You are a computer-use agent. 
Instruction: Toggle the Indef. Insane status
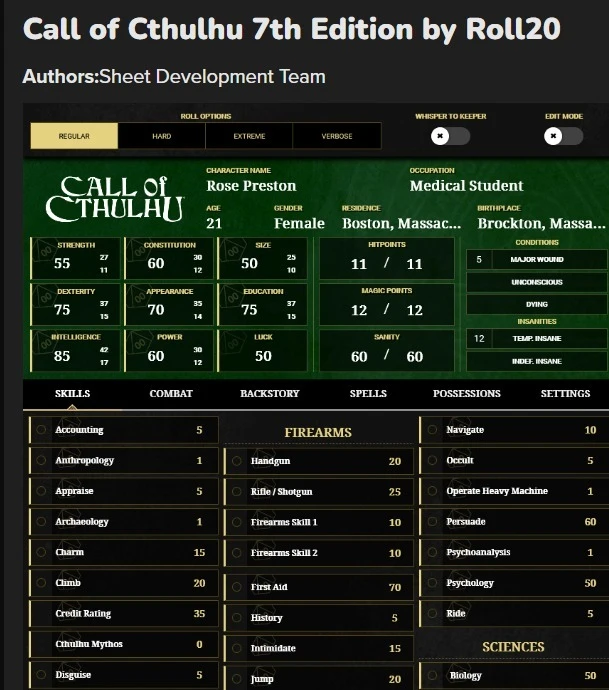click(x=537, y=361)
